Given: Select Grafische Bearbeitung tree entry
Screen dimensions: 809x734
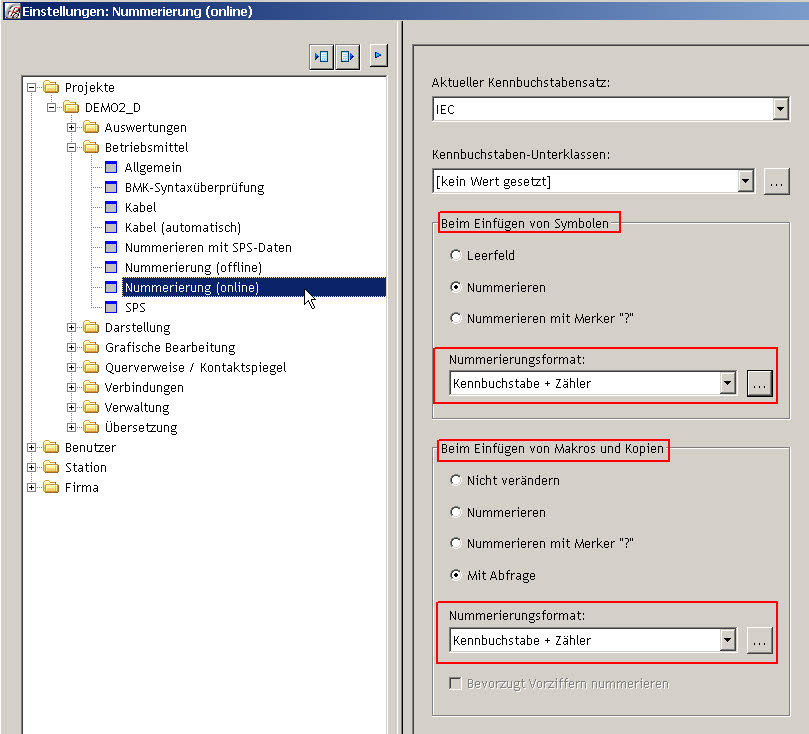Looking at the screenshot, I should 170,347.
